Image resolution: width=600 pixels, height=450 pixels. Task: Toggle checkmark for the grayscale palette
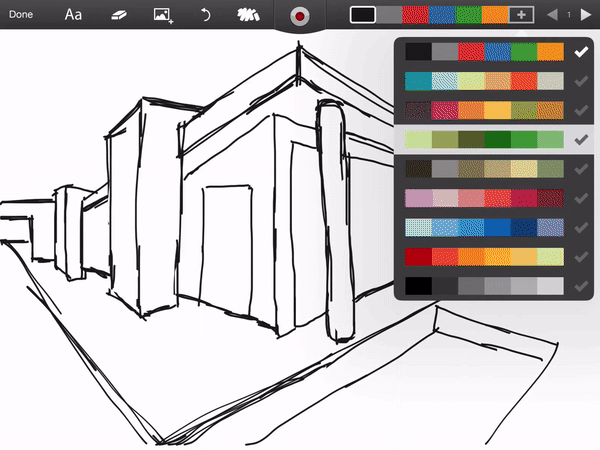[581, 286]
